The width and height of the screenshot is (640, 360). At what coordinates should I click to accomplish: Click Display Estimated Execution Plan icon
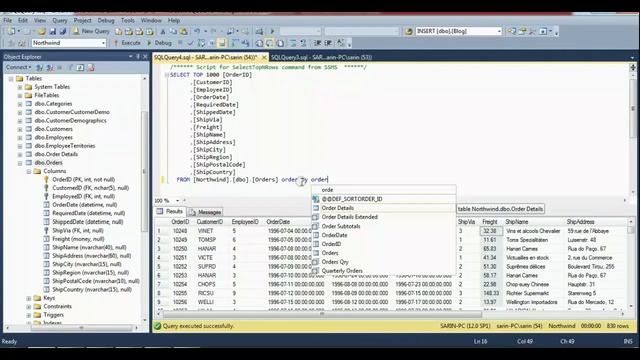[x=201, y=43]
